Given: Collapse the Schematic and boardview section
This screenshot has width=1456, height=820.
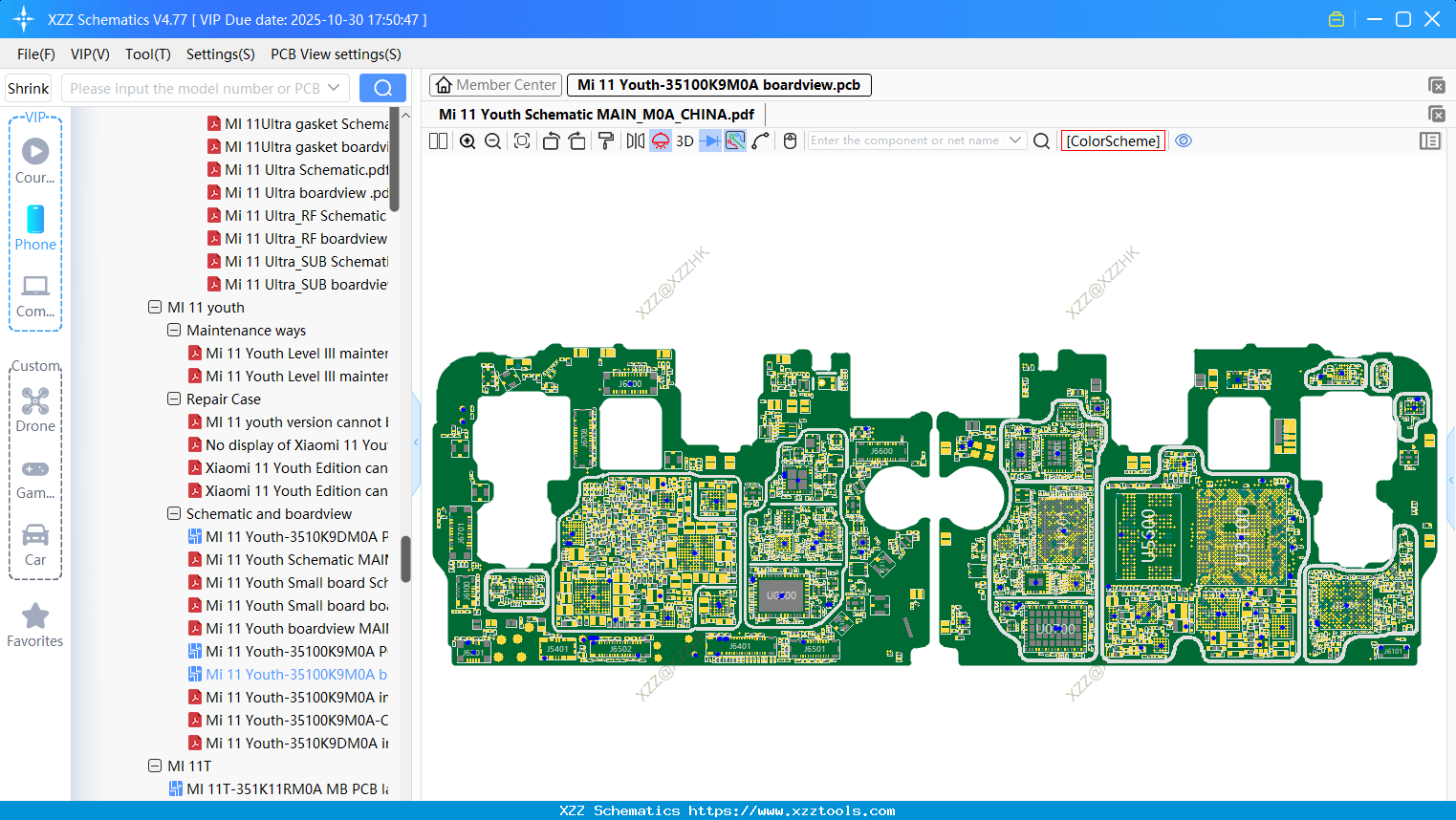Looking at the screenshot, I should pyautogui.click(x=174, y=513).
